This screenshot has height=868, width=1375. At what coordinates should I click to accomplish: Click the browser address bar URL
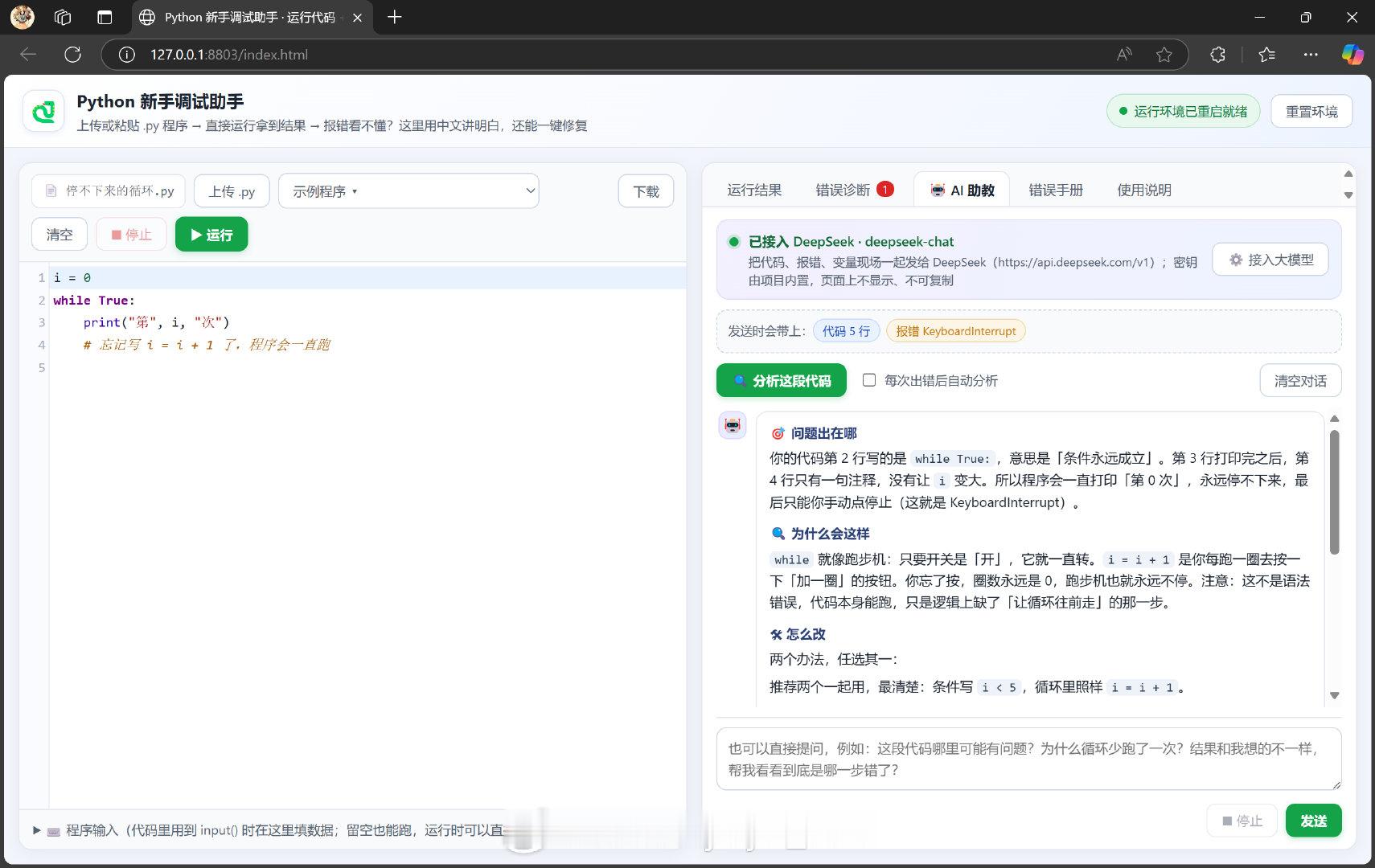point(229,55)
